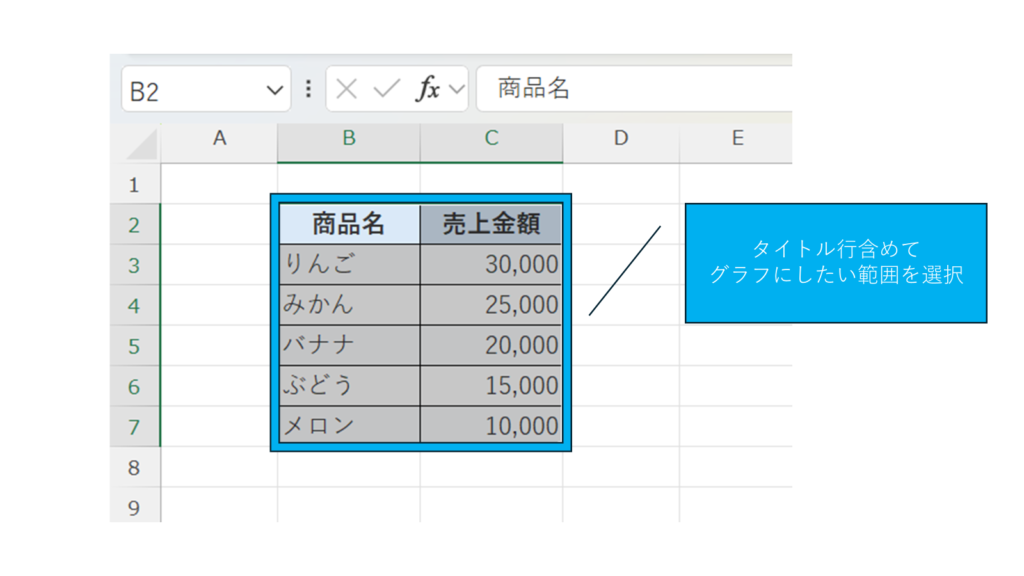1024x576 pixels.
Task: Expand the dropdown arrow beside fx
Action: [457, 90]
